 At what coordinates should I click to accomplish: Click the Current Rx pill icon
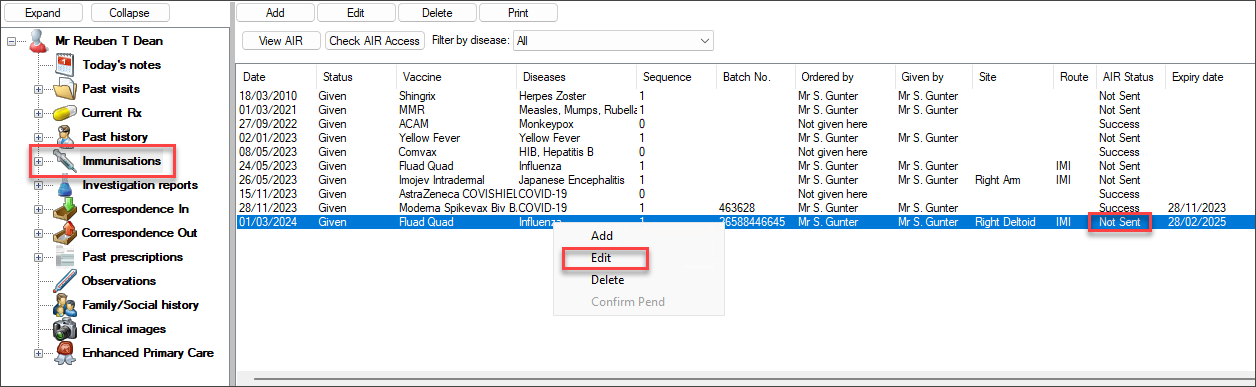(64, 113)
